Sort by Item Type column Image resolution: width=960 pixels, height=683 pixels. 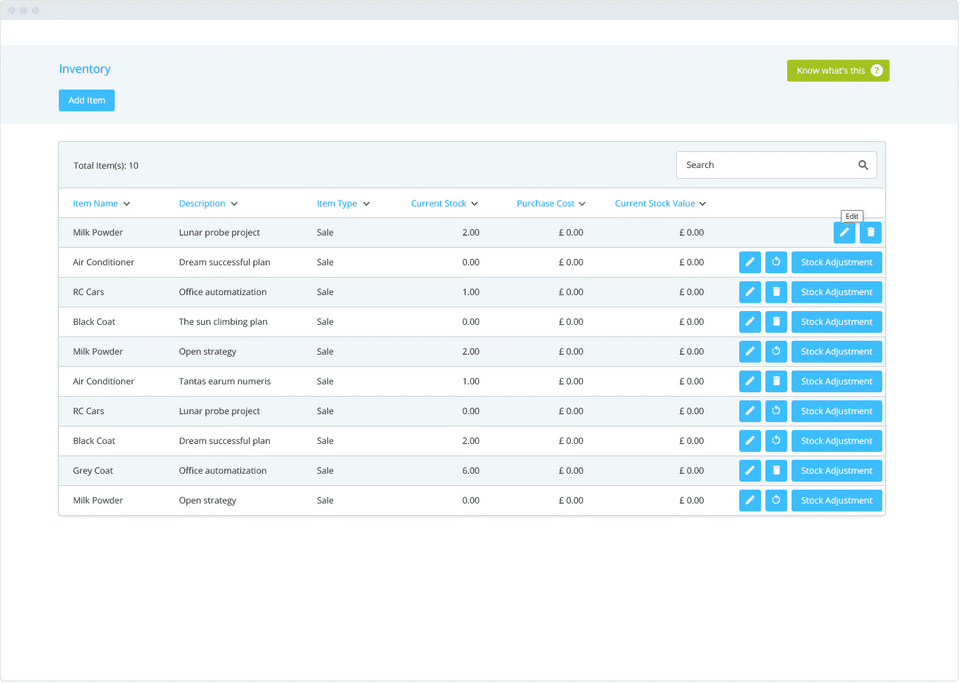(343, 204)
